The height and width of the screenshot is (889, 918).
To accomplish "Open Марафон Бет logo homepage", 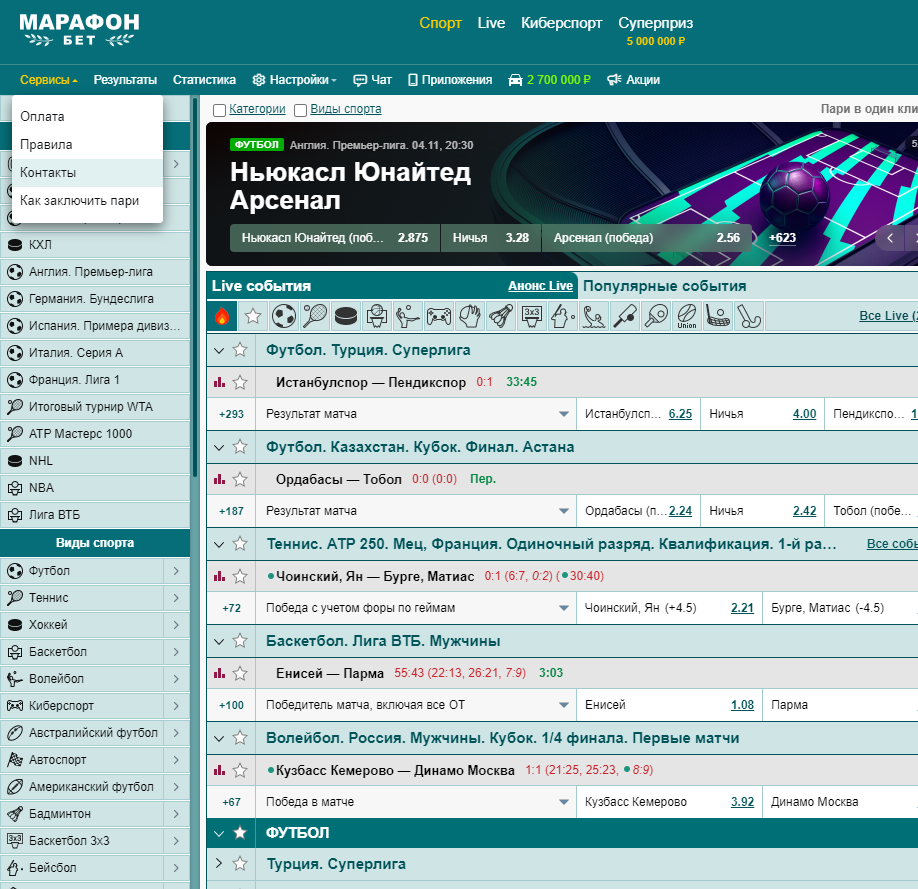I will point(79,29).
